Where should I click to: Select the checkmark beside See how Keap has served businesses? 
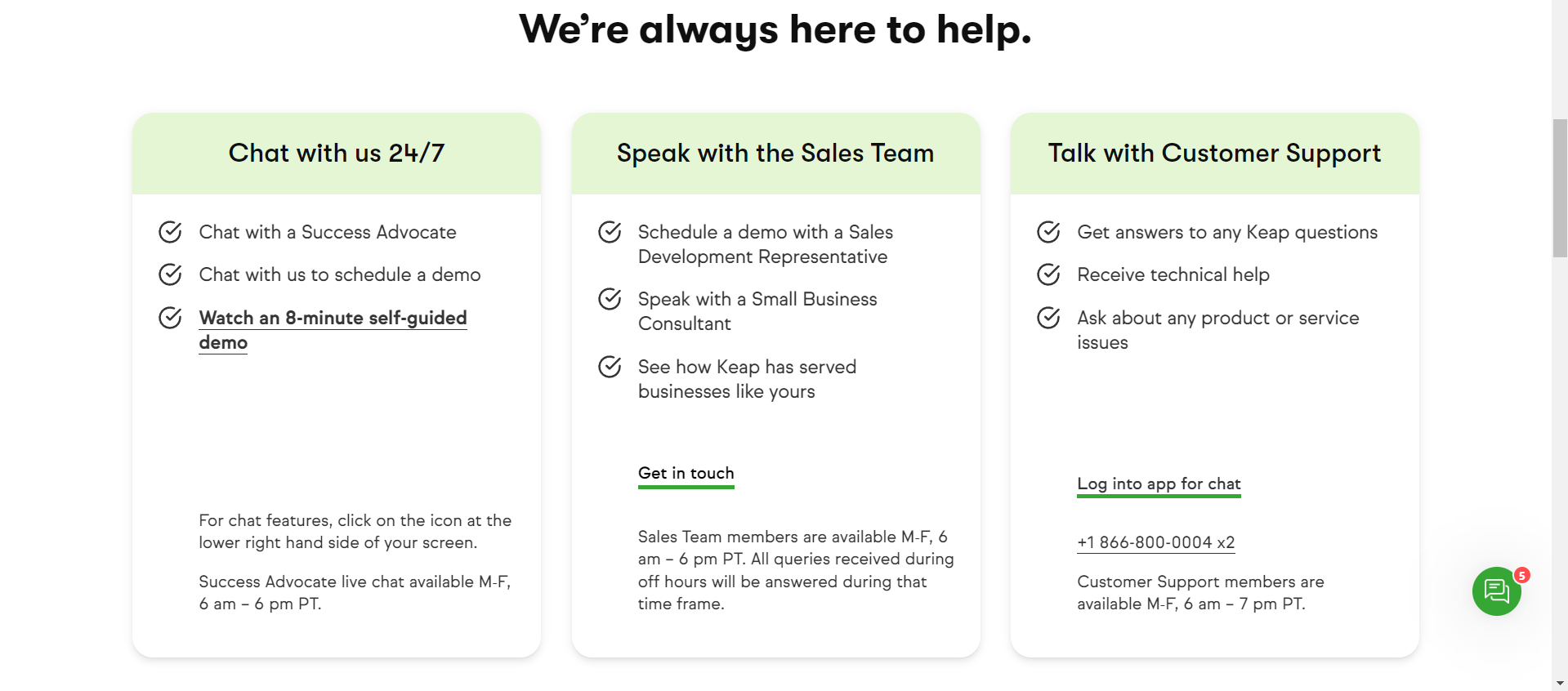pyautogui.click(x=610, y=367)
